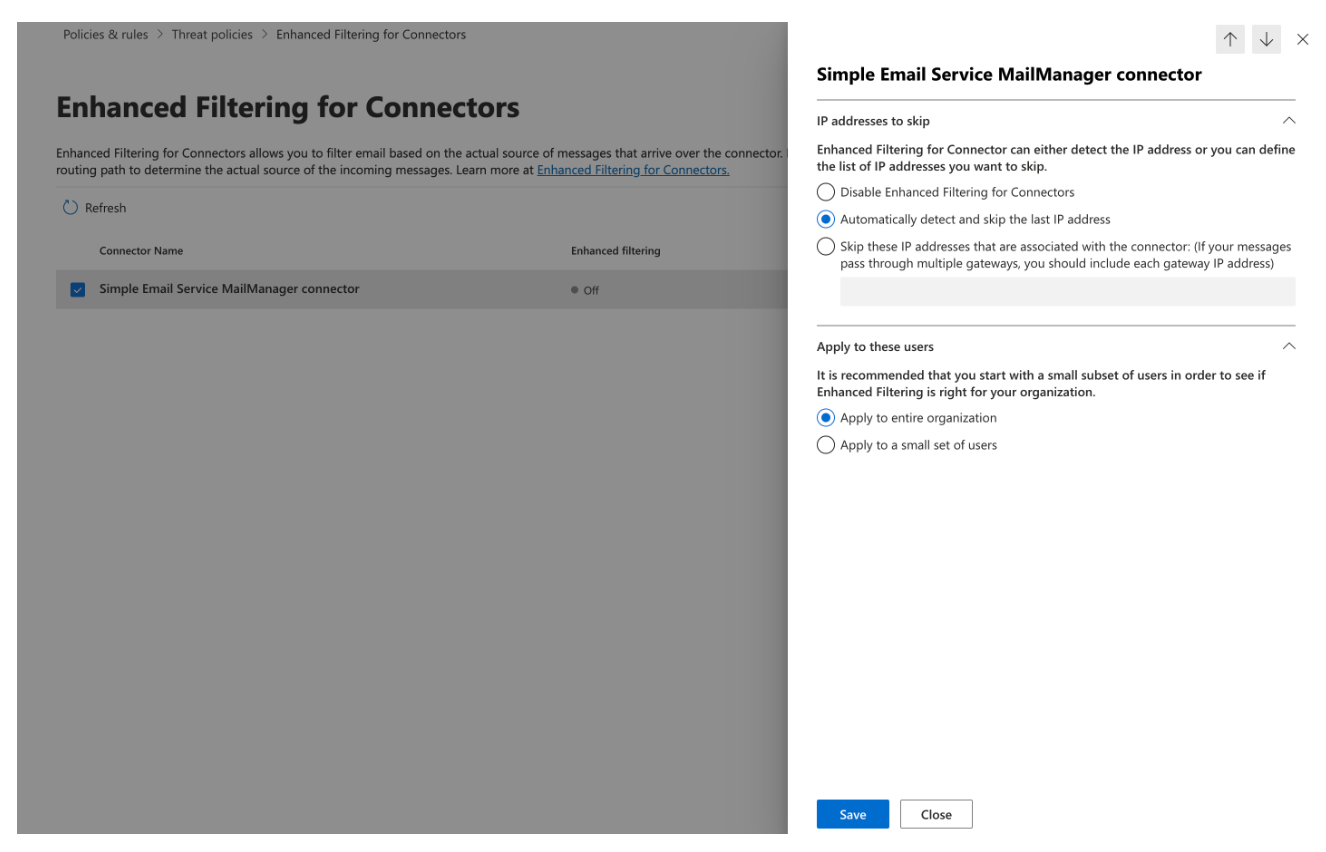Screen dimensions: 1326x852
Task: Click the Save button
Action: tap(852, 813)
